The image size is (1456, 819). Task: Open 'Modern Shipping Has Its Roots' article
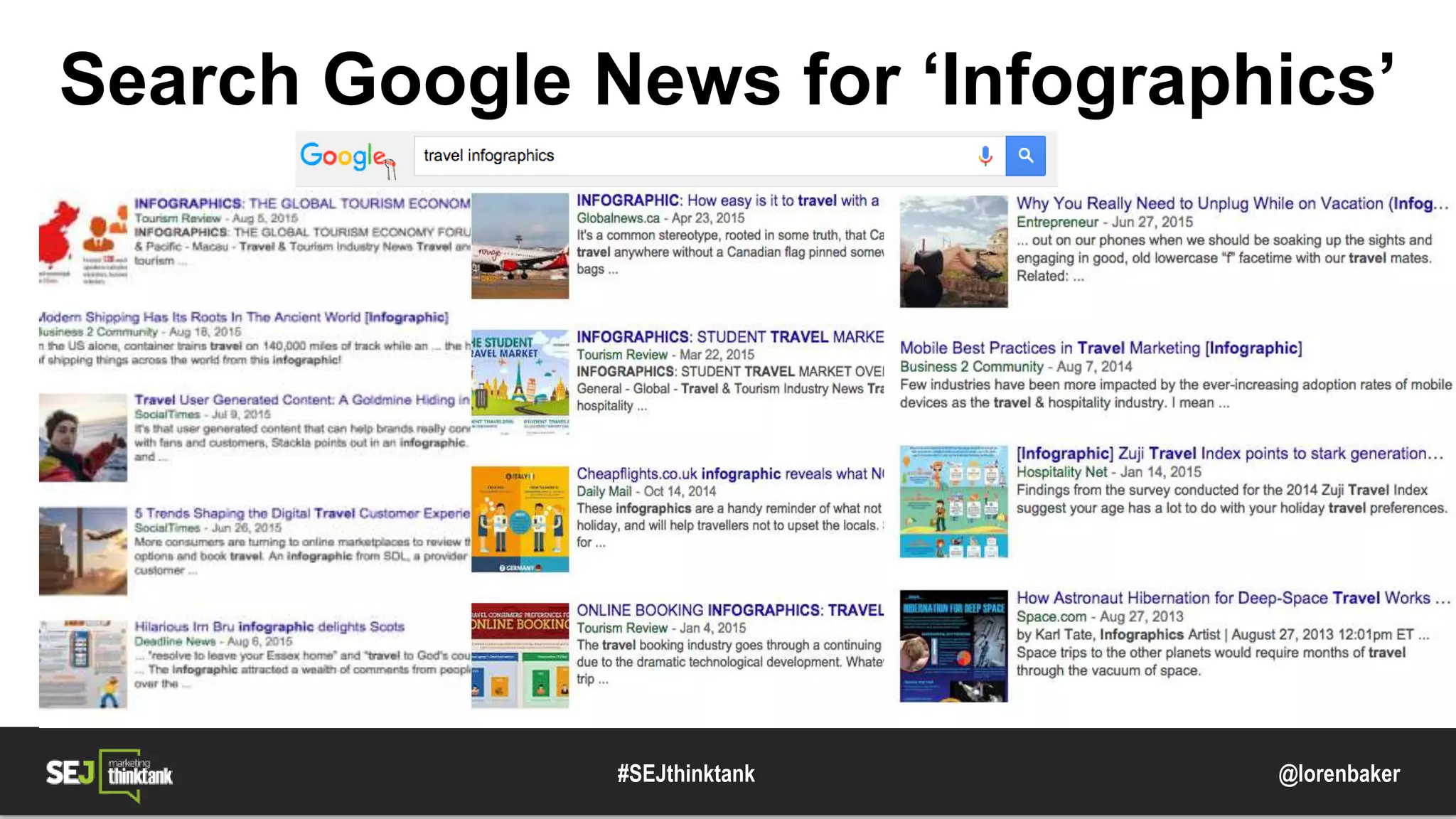click(244, 317)
